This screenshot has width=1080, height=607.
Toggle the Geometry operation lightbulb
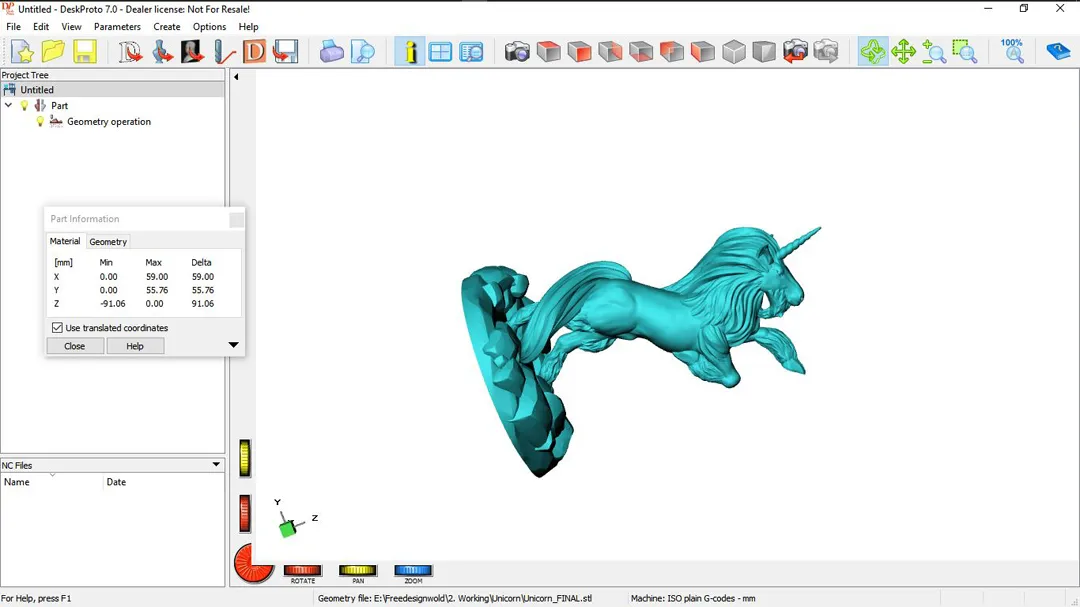click(40, 121)
